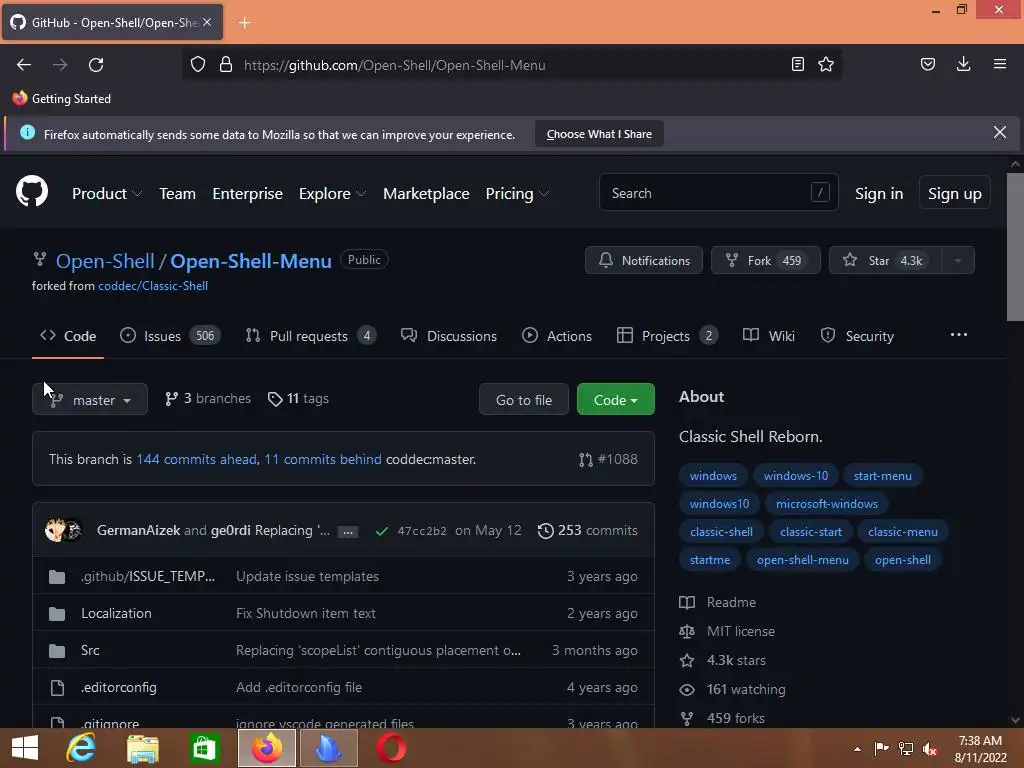
Task: Expand the dropdown arrow beside Star
Action: (958, 260)
